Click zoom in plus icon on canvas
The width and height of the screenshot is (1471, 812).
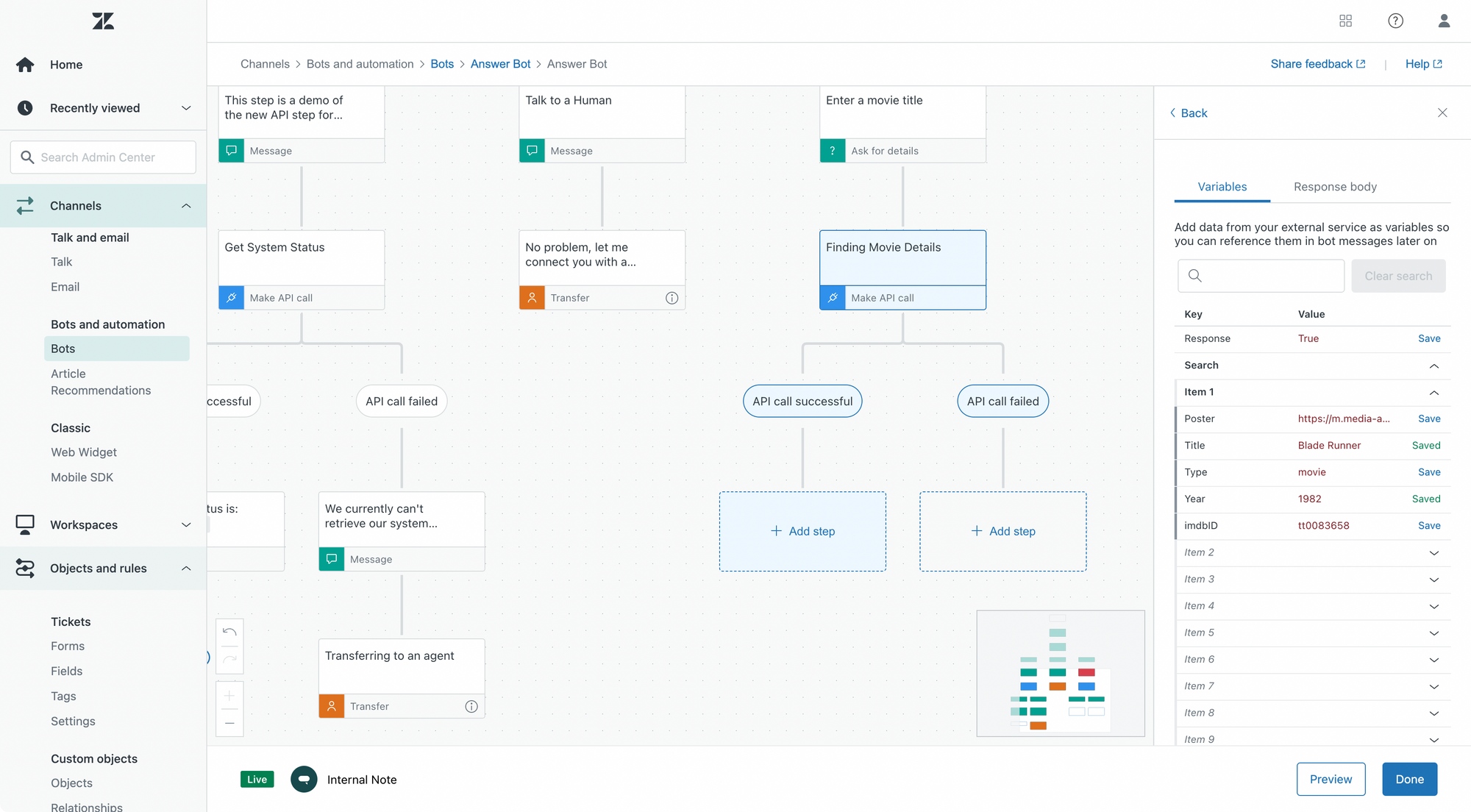point(229,696)
